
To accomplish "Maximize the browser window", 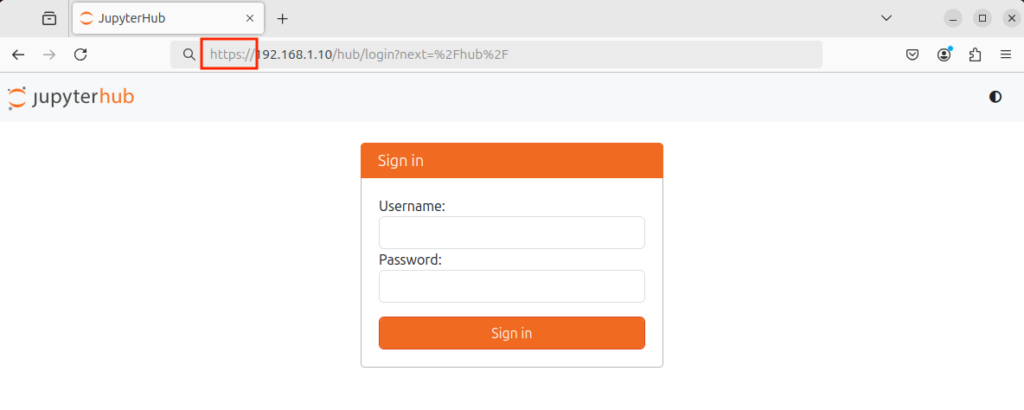I will [x=982, y=18].
